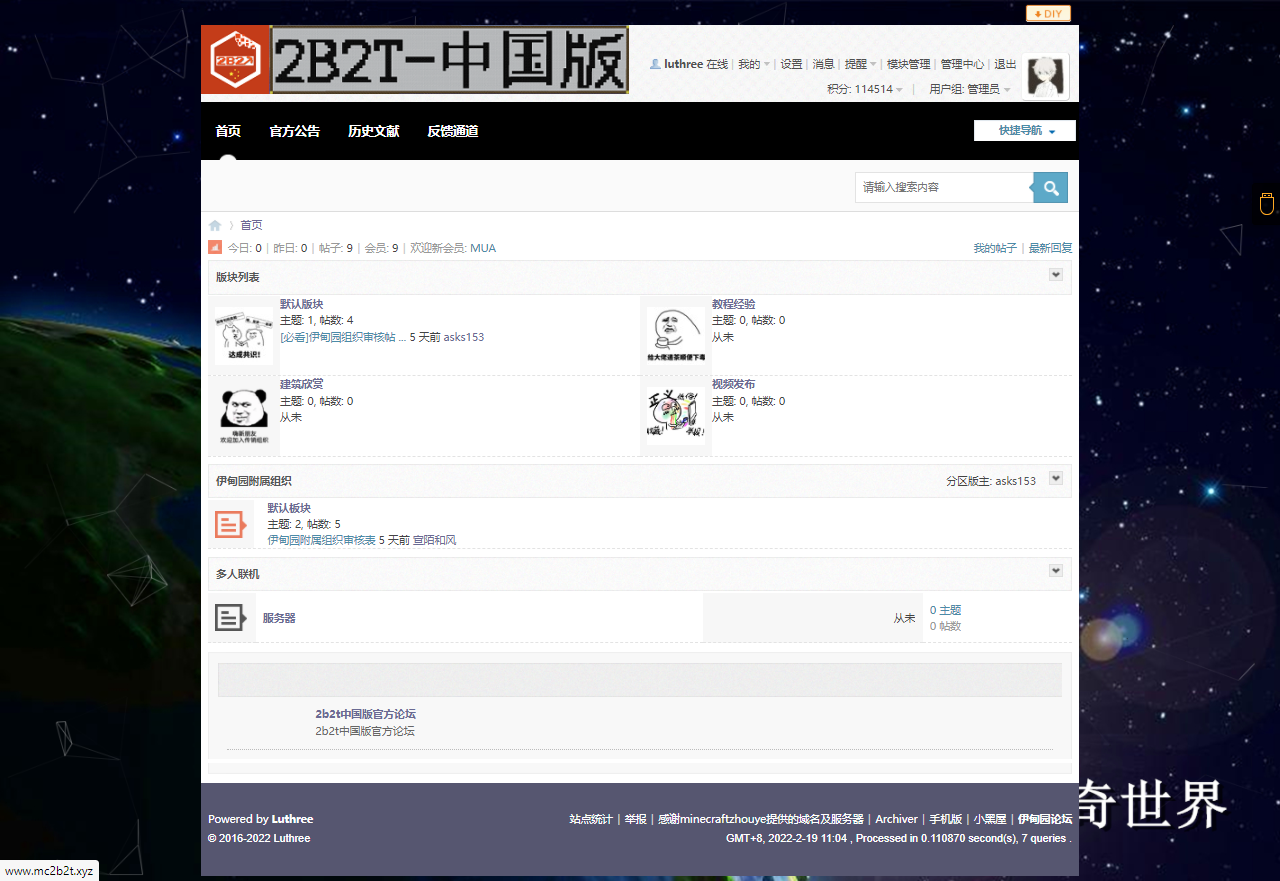Click the mouse icon on right edge
Image resolution: width=1280 pixels, height=881 pixels.
click(x=1266, y=203)
